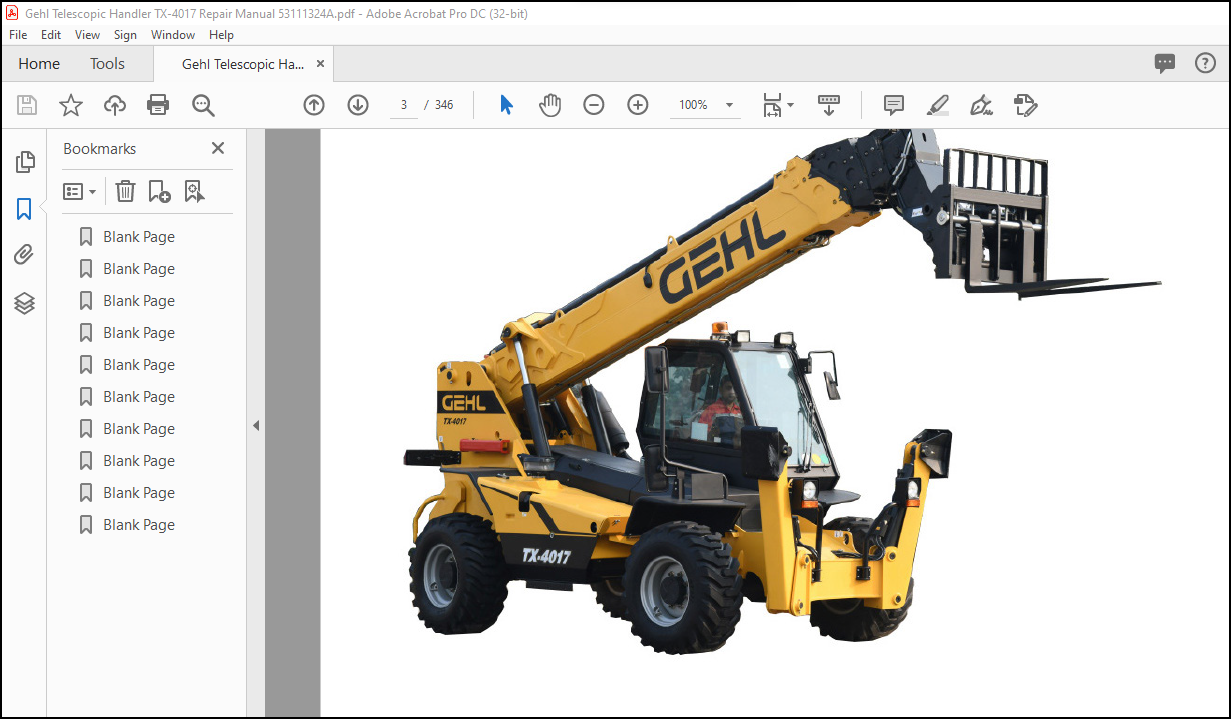Zoom in with the plus button

(x=638, y=105)
